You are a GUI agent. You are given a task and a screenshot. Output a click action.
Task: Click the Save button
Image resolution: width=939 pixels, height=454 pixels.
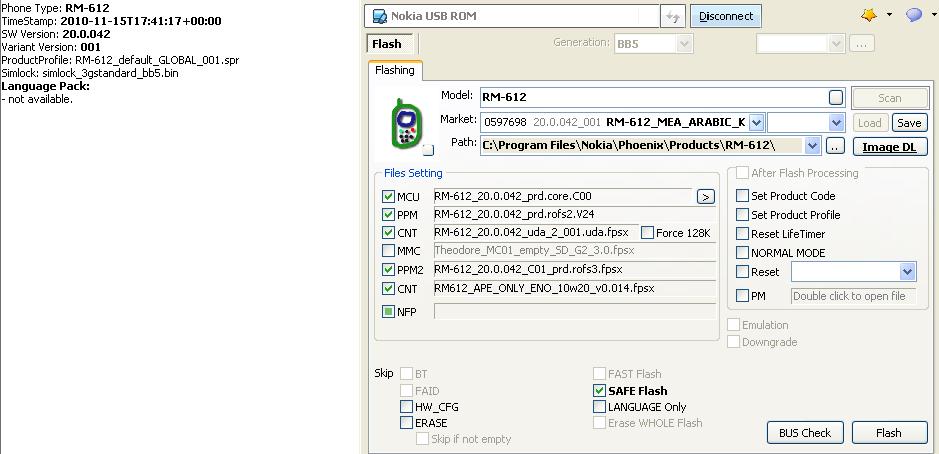coord(909,123)
